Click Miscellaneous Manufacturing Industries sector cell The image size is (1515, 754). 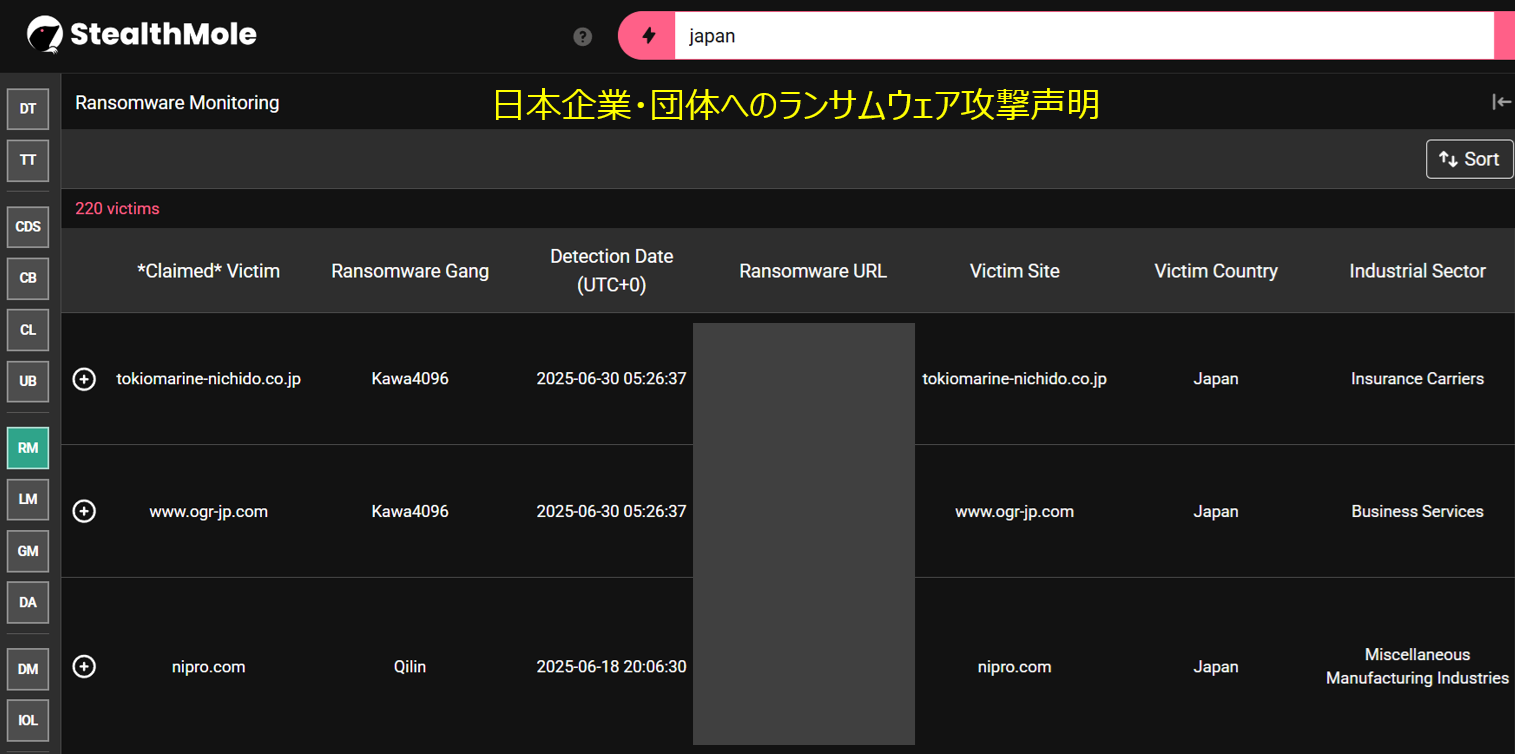coord(1417,666)
